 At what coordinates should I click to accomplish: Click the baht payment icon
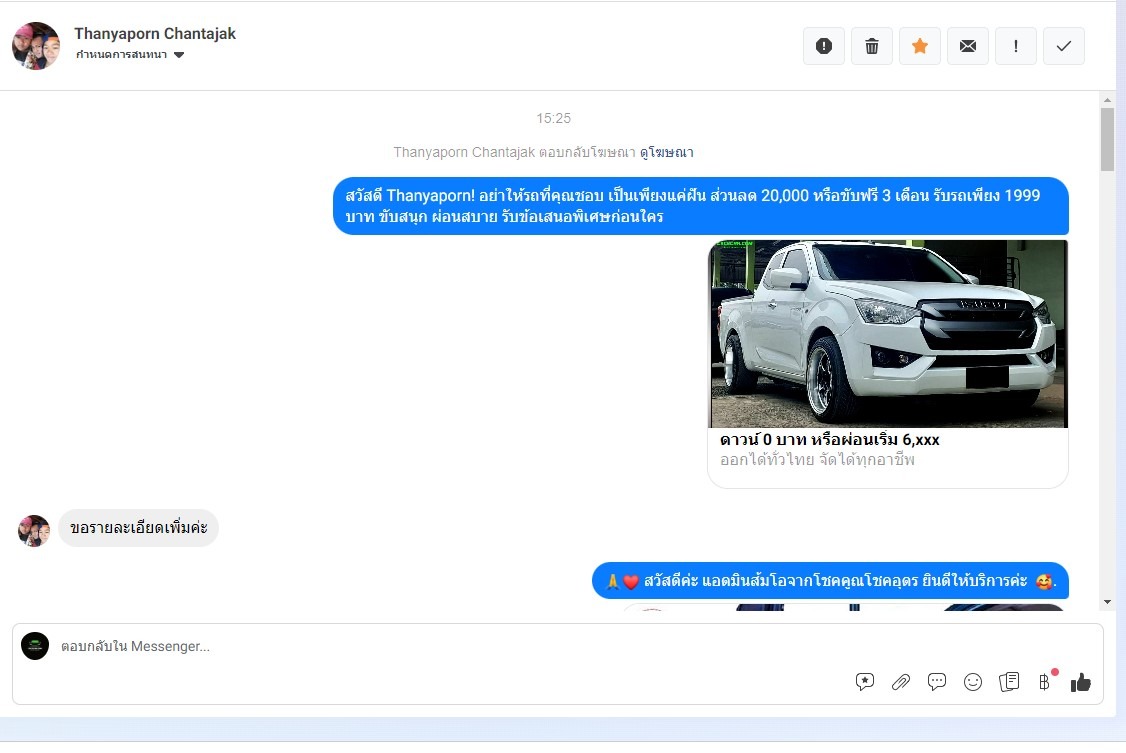(x=1044, y=682)
